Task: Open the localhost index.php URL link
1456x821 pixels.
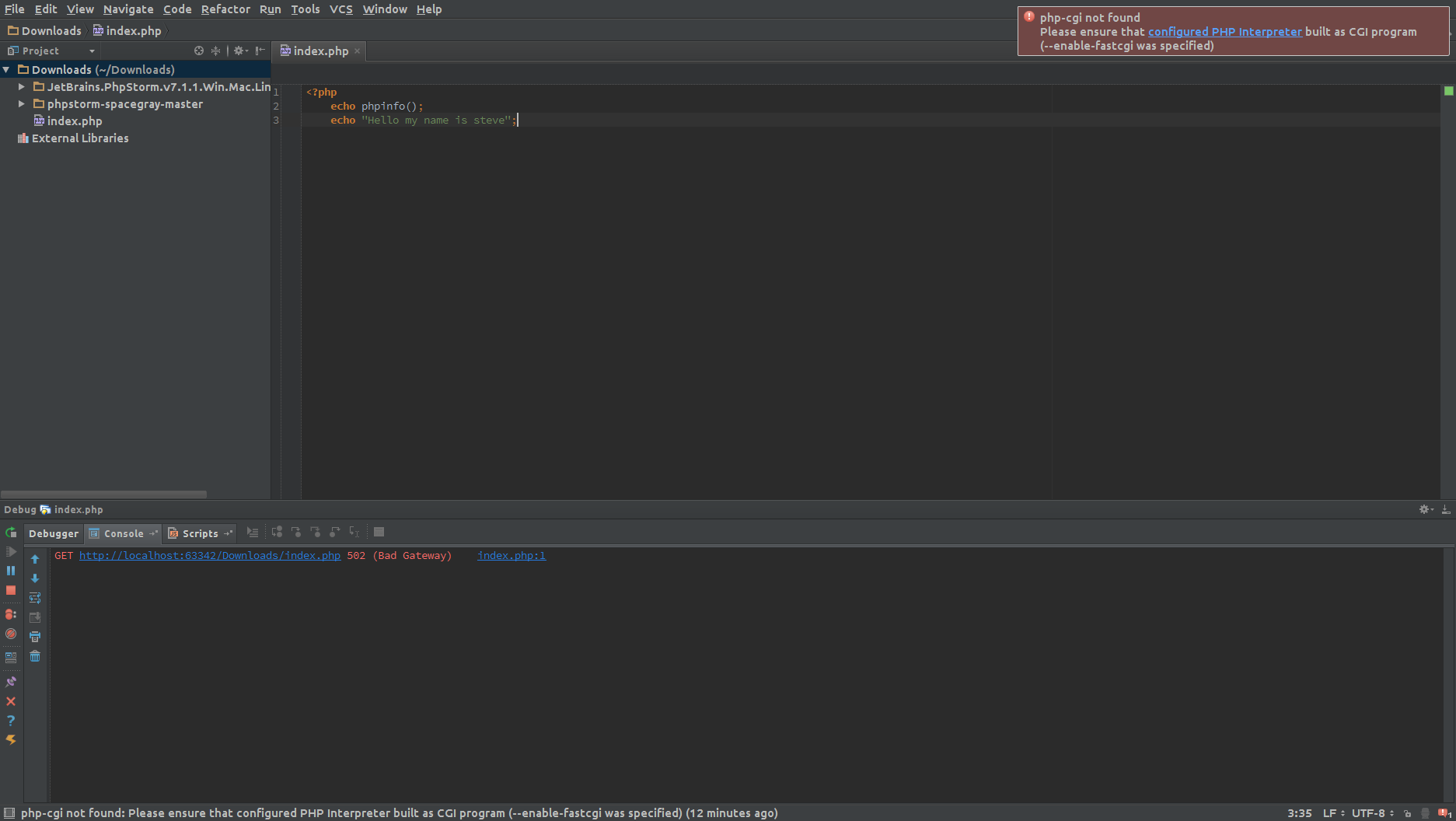Action: (x=210, y=556)
